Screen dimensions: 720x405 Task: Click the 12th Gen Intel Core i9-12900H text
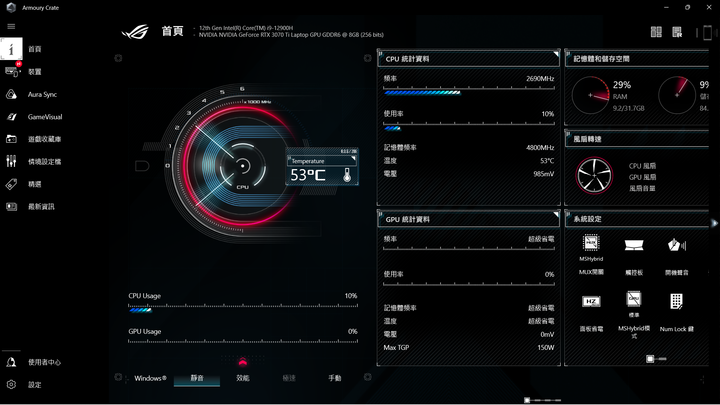tap(246, 28)
